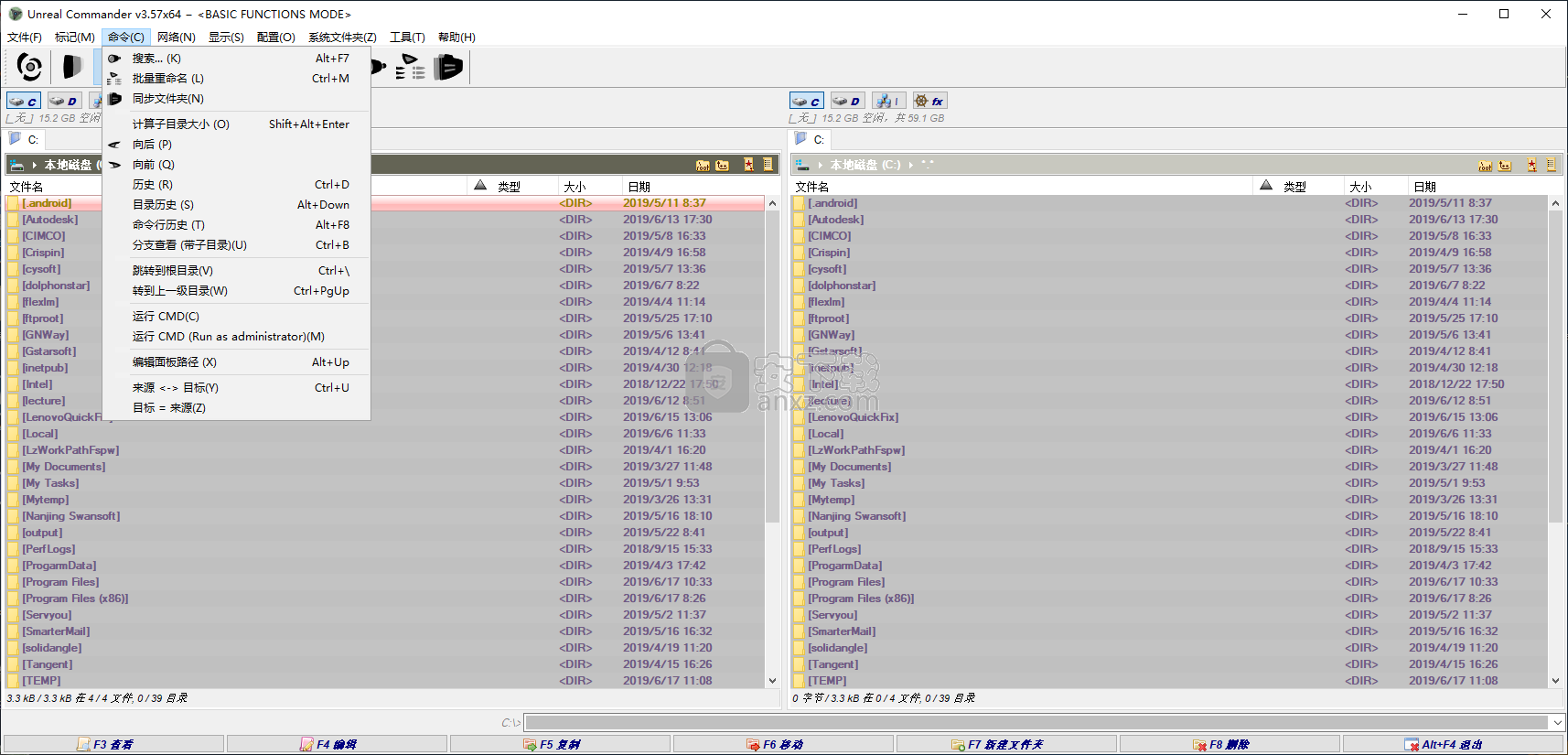Open favorites star icon in left path bar
This screenshot has width=1568, height=755.
749,165
